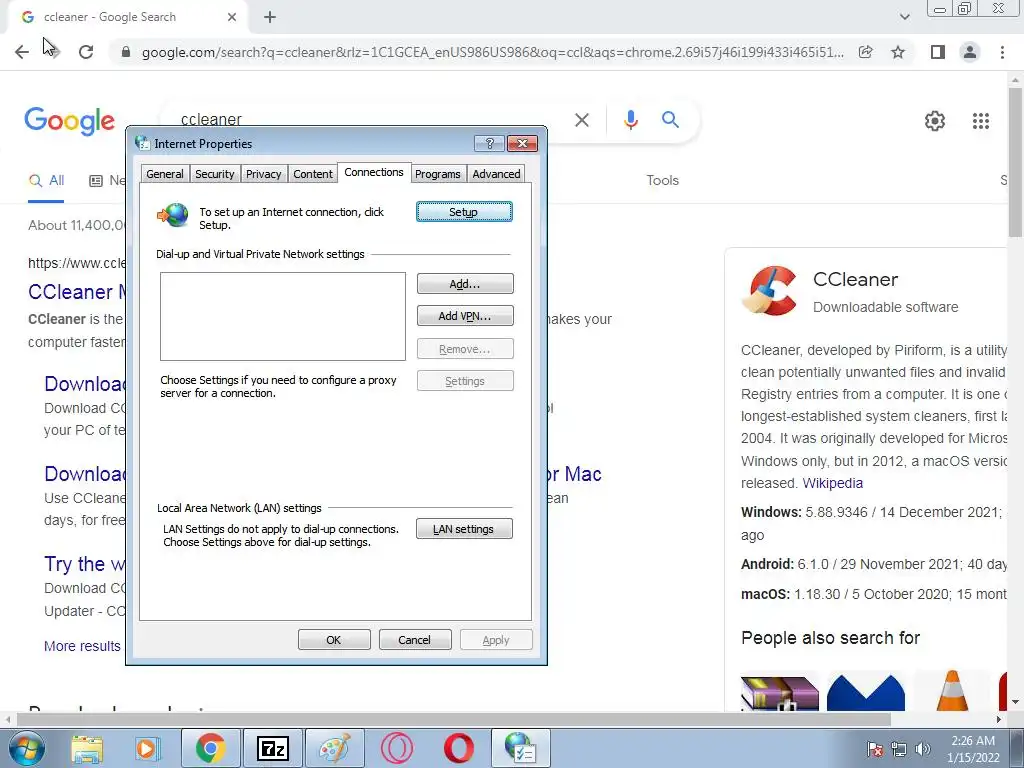Click the CCleaner logo thumbnail
Viewport: 1024px width, 768px height.
(770, 291)
